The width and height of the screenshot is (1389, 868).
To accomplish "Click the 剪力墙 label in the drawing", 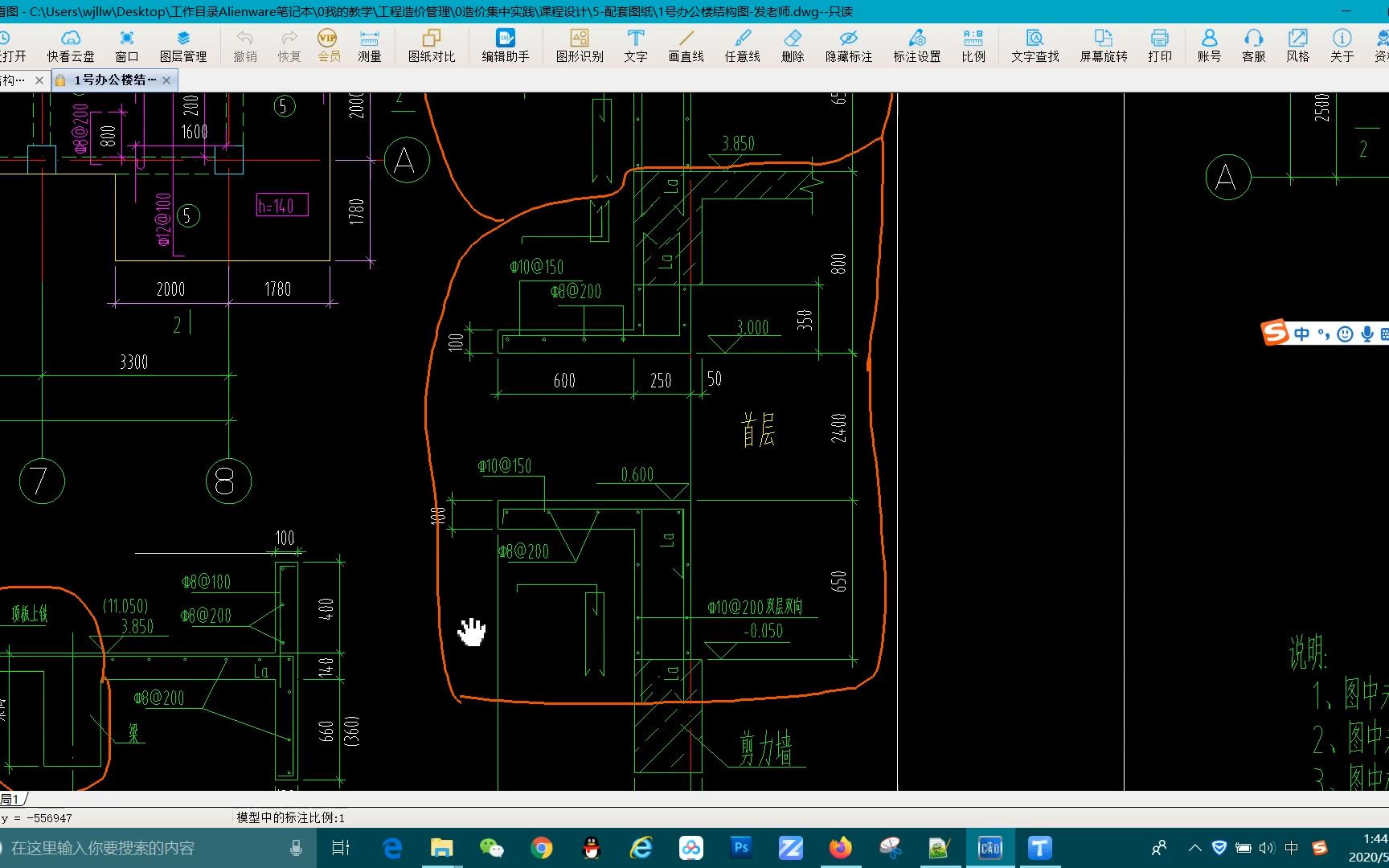I will (767, 748).
